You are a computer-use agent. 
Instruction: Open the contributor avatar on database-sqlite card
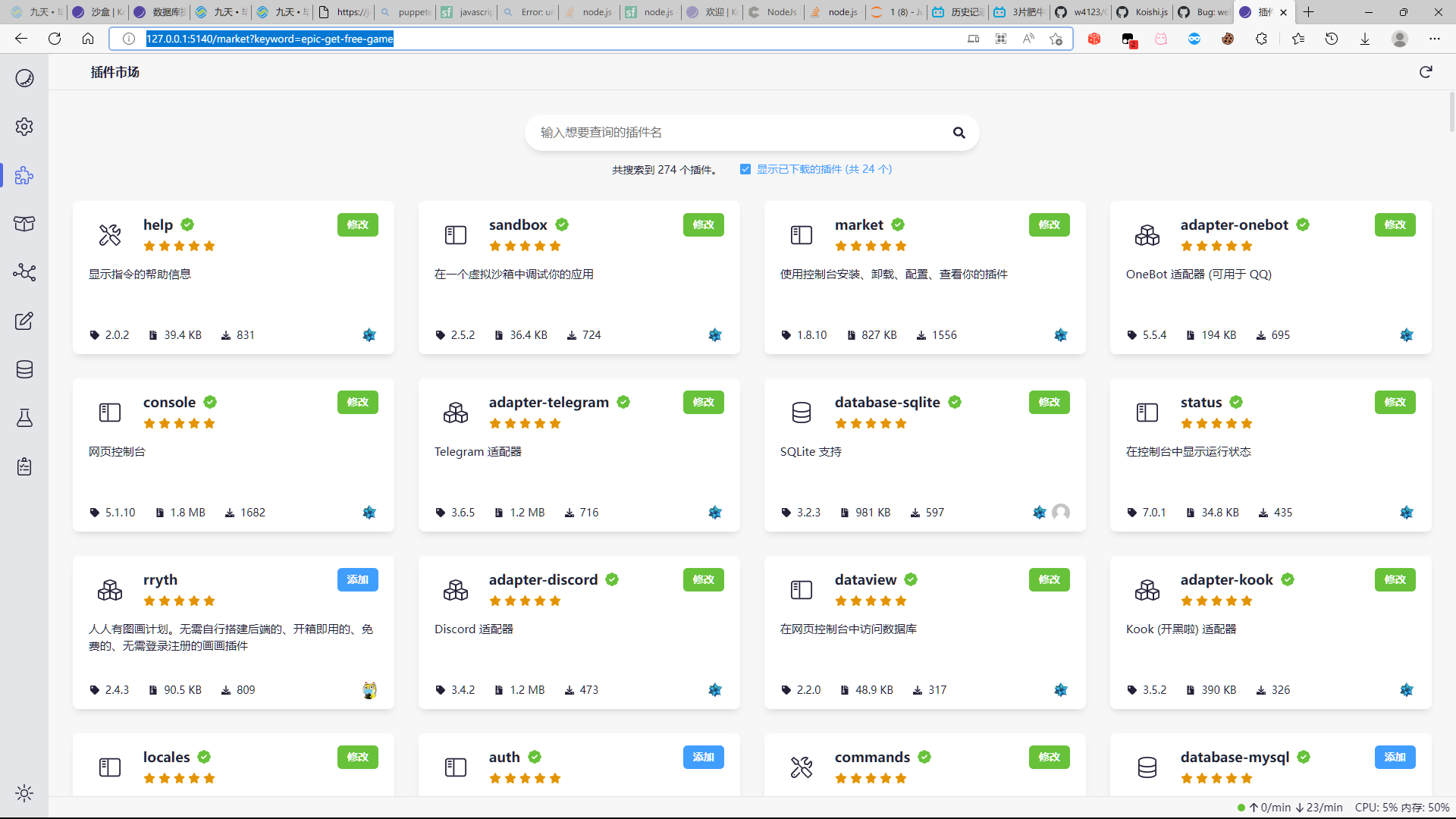tap(1060, 513)
